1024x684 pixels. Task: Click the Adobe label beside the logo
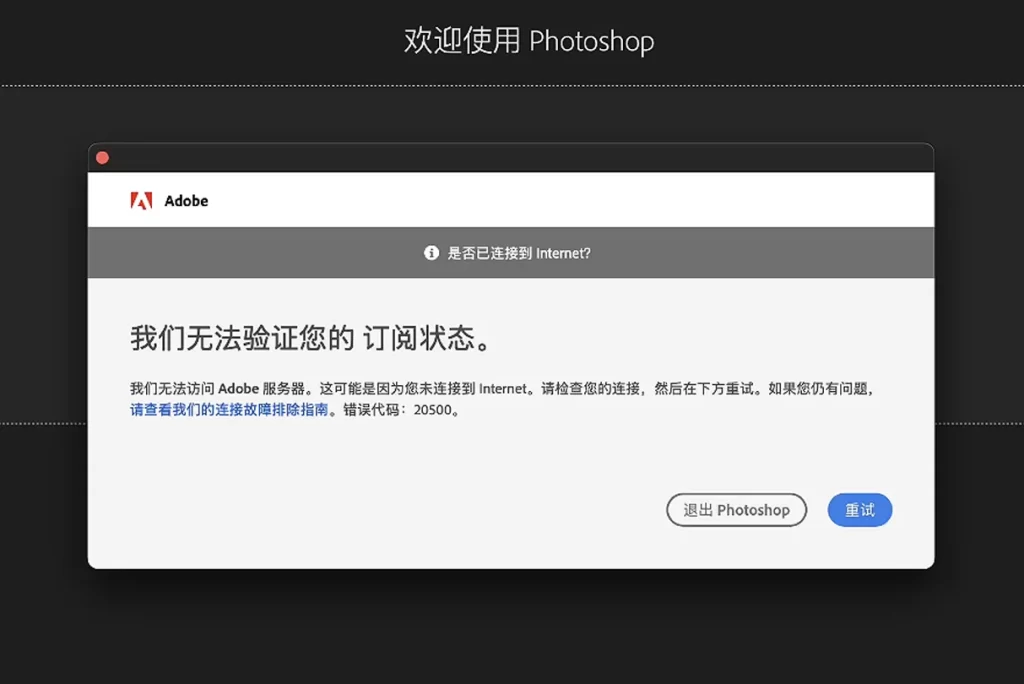point(185,200)
